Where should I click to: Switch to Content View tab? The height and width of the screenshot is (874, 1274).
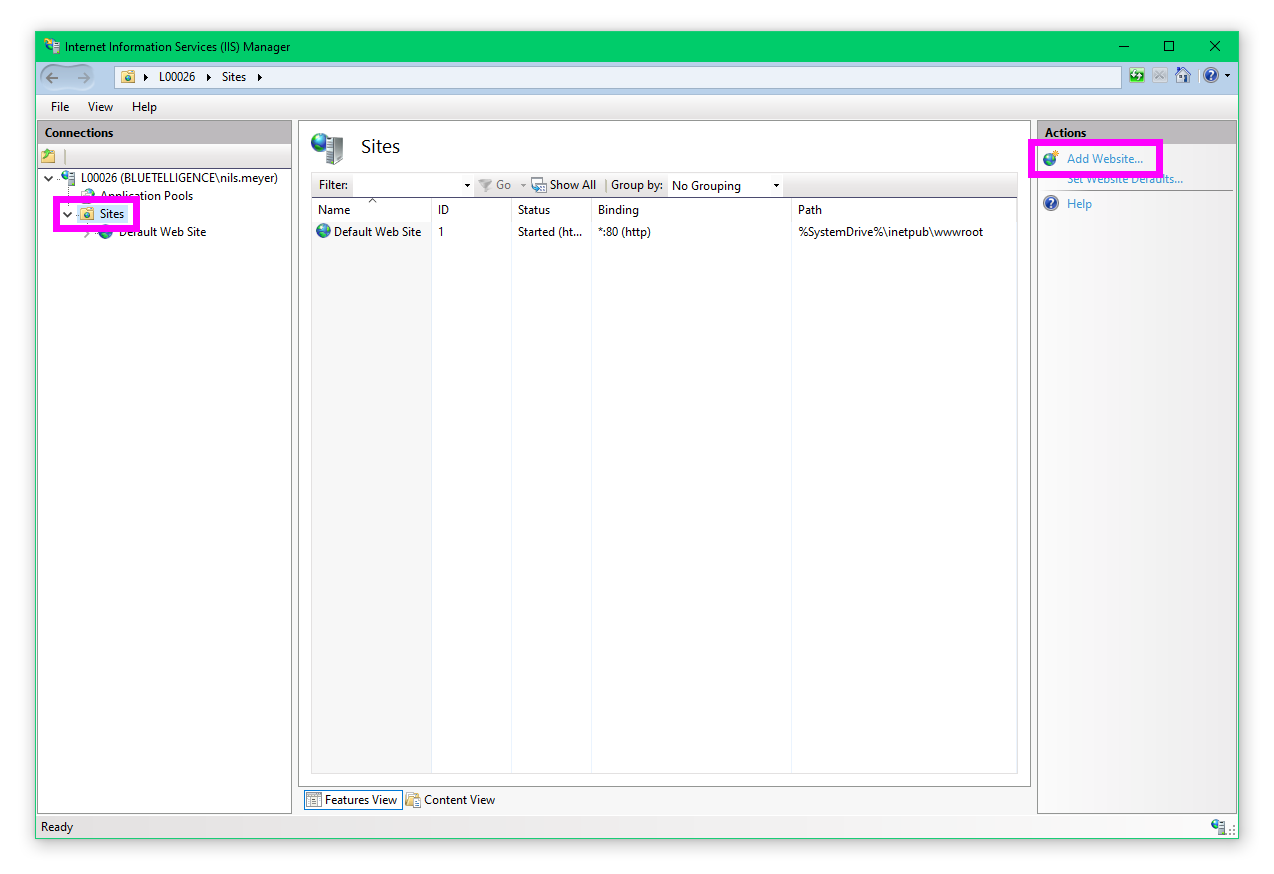[451, 800]
